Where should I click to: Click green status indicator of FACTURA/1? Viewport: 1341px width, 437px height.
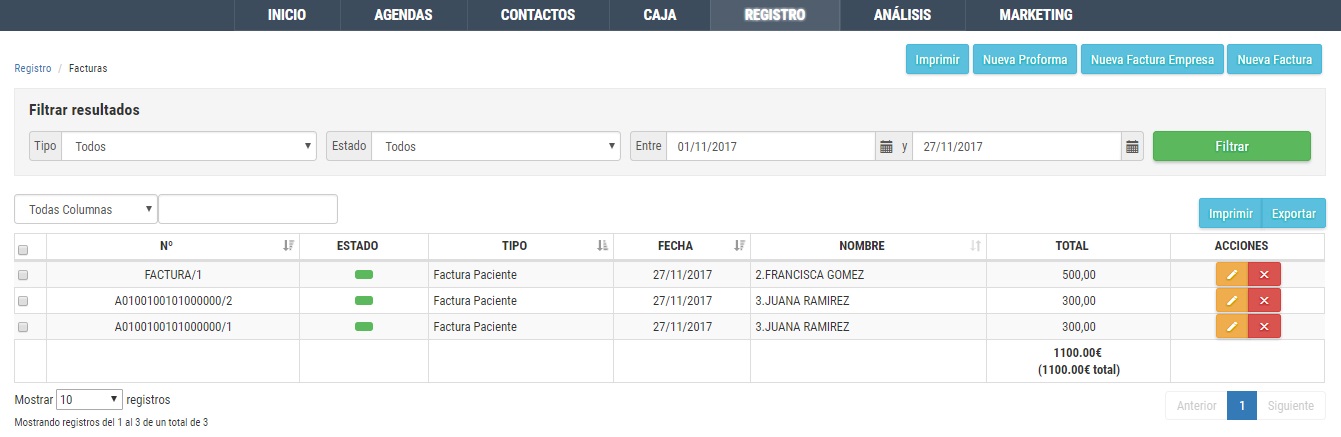364,275
